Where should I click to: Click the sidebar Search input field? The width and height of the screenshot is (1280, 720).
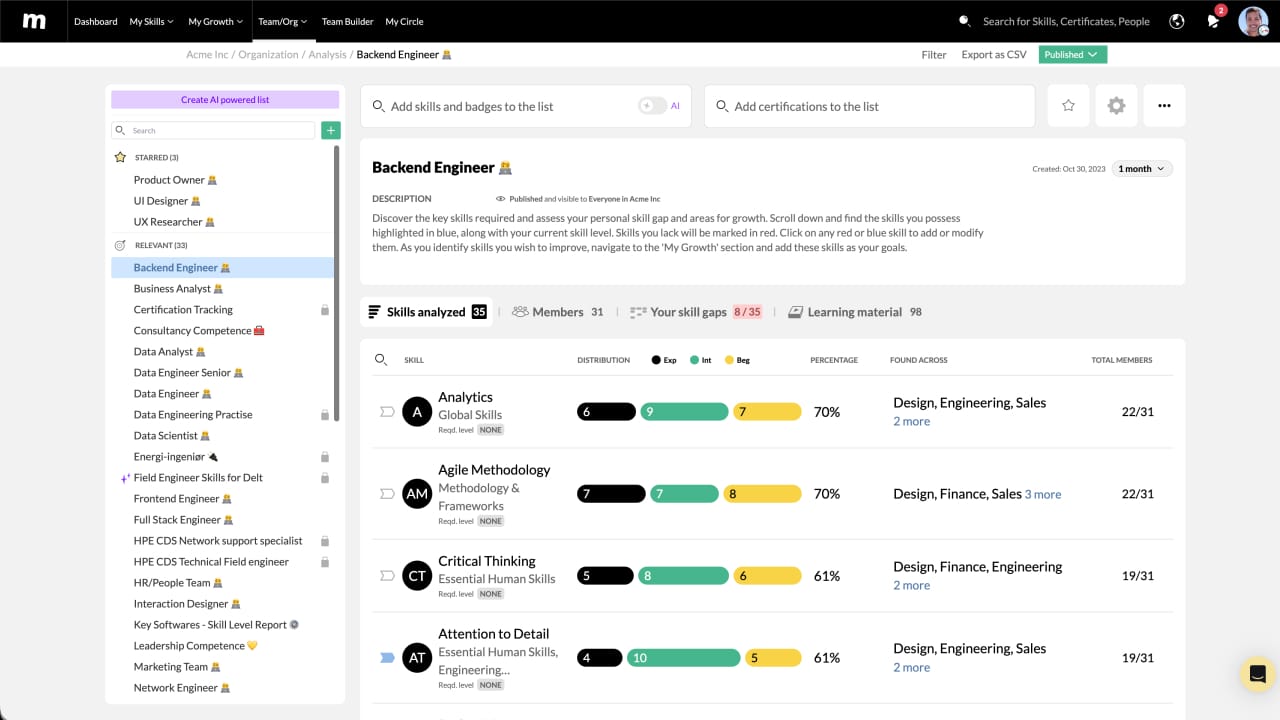[213, 130]
